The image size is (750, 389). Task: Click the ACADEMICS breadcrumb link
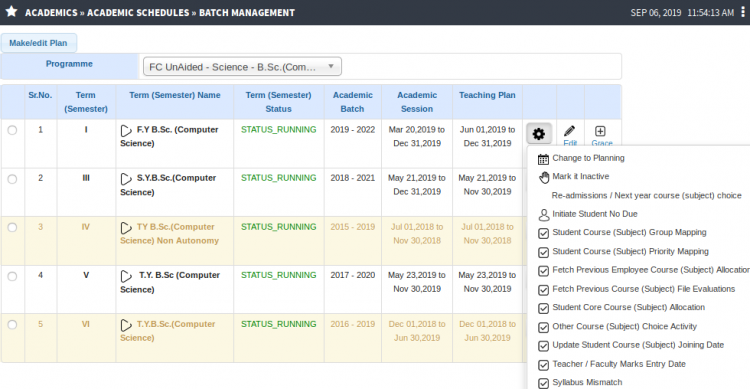[x=51, y=12]
